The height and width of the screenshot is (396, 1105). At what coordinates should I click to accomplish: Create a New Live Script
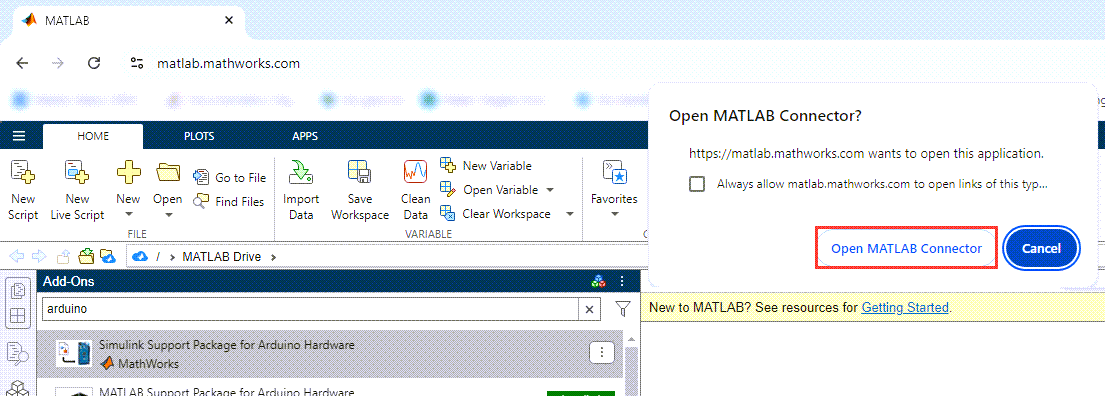pos(77,190)
